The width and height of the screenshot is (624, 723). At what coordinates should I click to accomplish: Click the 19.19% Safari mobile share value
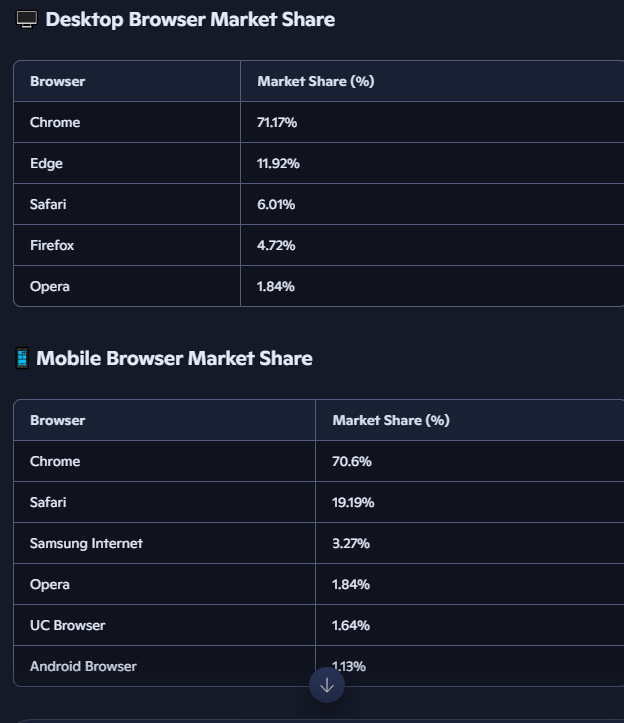[352, 502]
